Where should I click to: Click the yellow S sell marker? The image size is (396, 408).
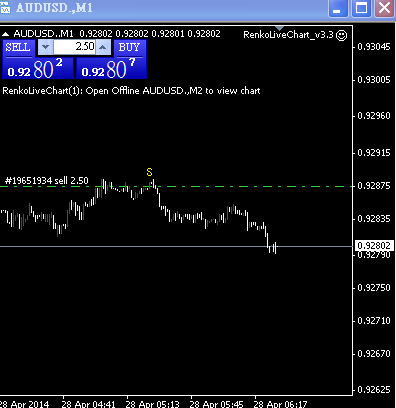149,172
